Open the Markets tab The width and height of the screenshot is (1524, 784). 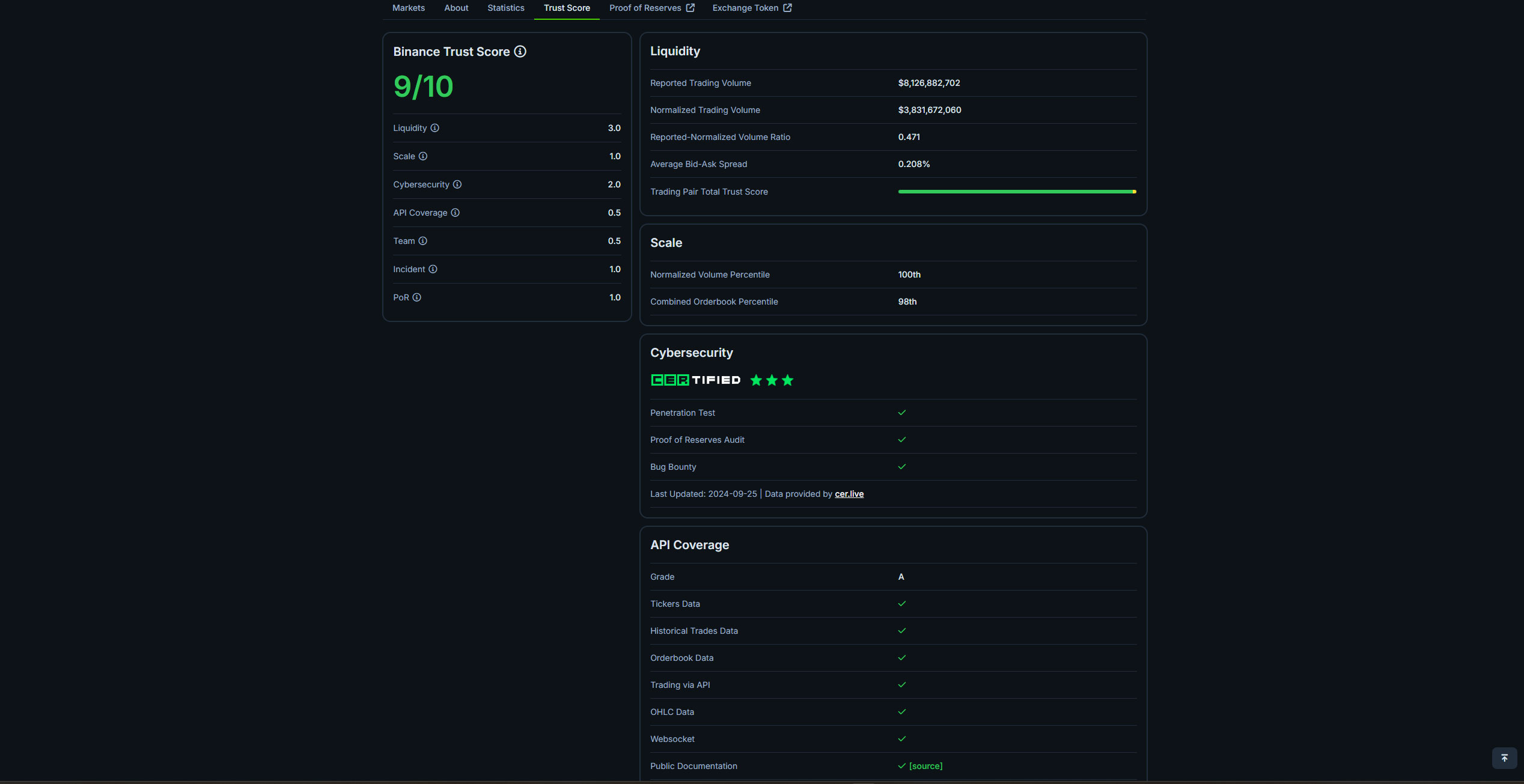click(x=409, y=8)
